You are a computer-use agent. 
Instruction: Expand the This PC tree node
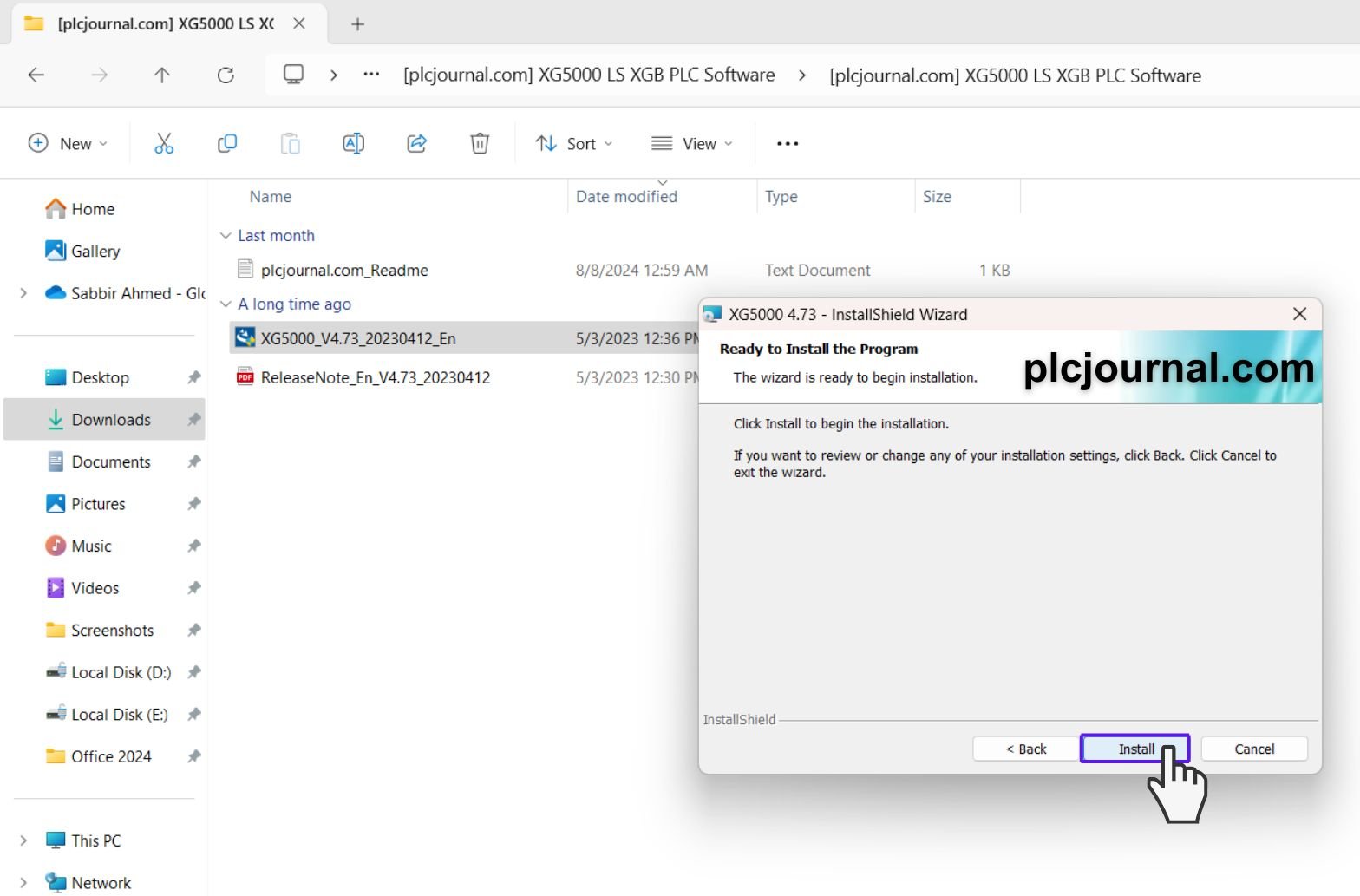(x=23, y=840)
